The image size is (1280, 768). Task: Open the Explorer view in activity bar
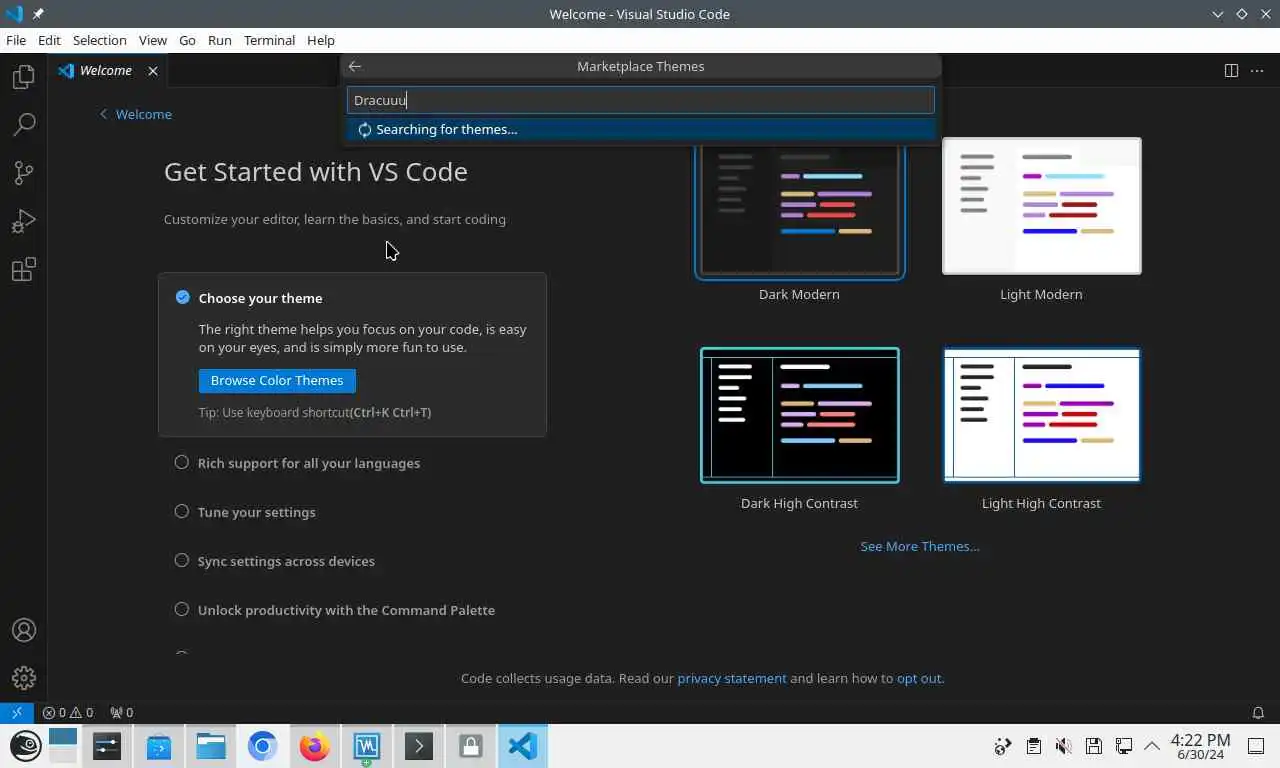24,77
